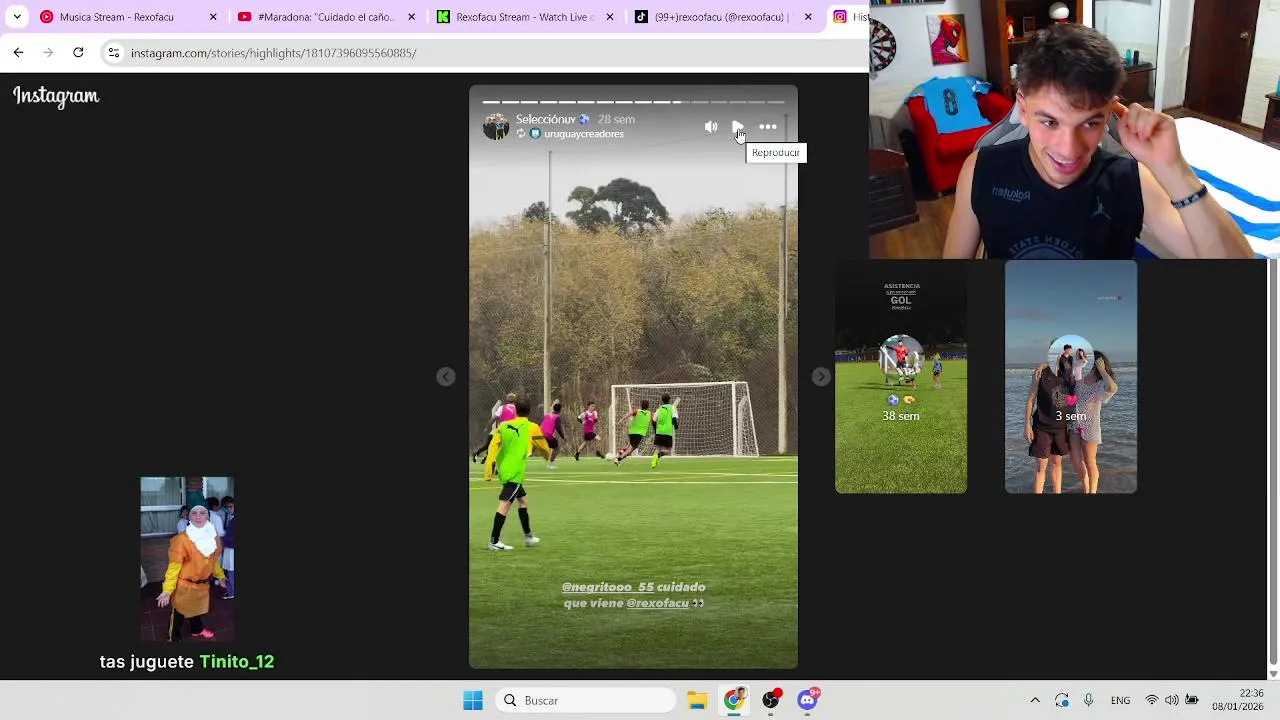Click the sync icon in system tray

(1062, 700)
